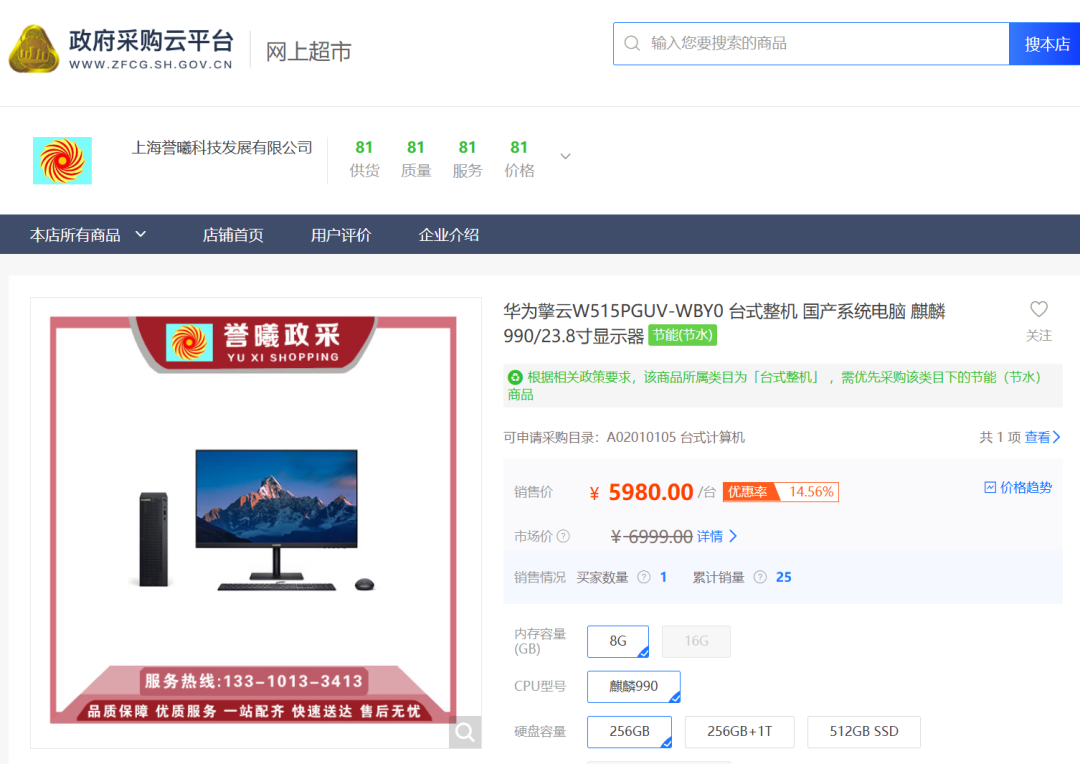Click the 5980.00 sale price

click(650, 492)
